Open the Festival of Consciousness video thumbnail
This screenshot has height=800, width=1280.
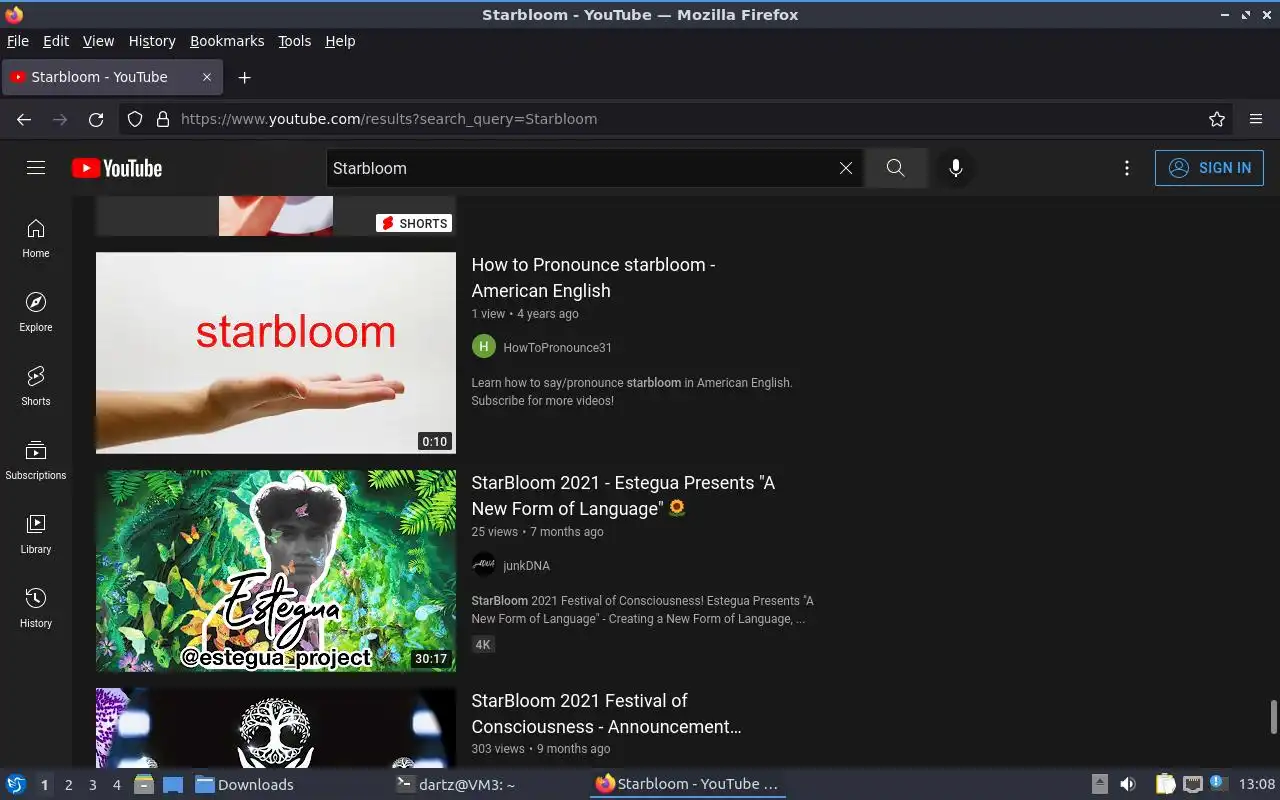(276, 728)
